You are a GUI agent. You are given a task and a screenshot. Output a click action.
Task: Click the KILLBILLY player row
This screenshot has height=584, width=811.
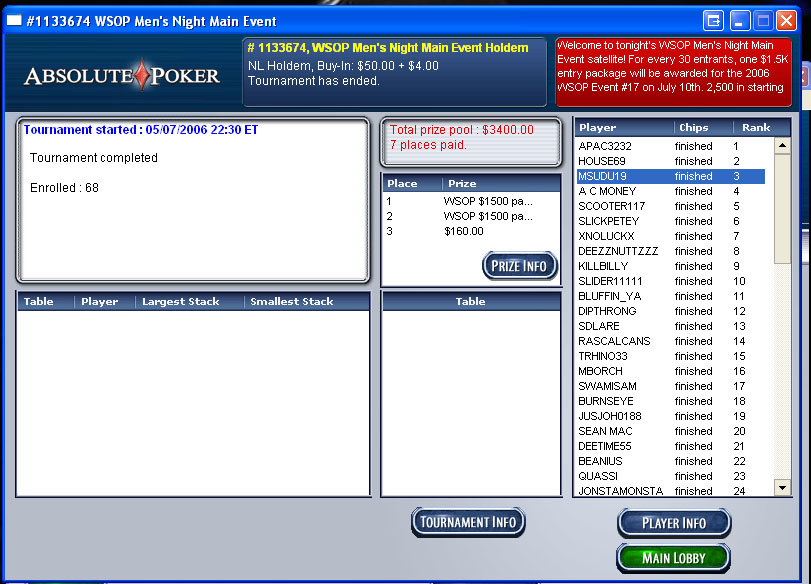point(671,266)
